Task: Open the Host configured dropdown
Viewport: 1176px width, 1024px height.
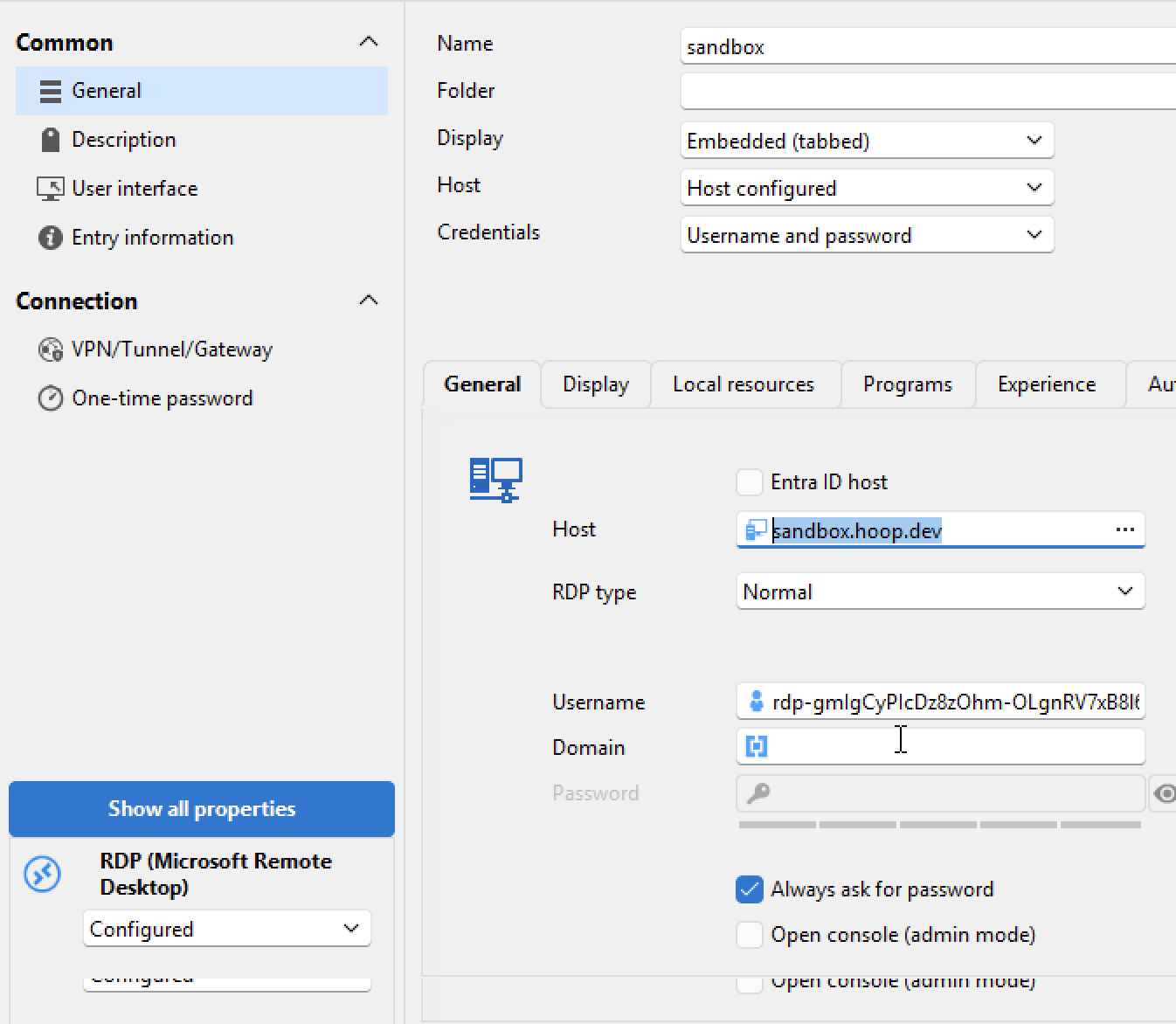Action: click(x=867, y=188)
